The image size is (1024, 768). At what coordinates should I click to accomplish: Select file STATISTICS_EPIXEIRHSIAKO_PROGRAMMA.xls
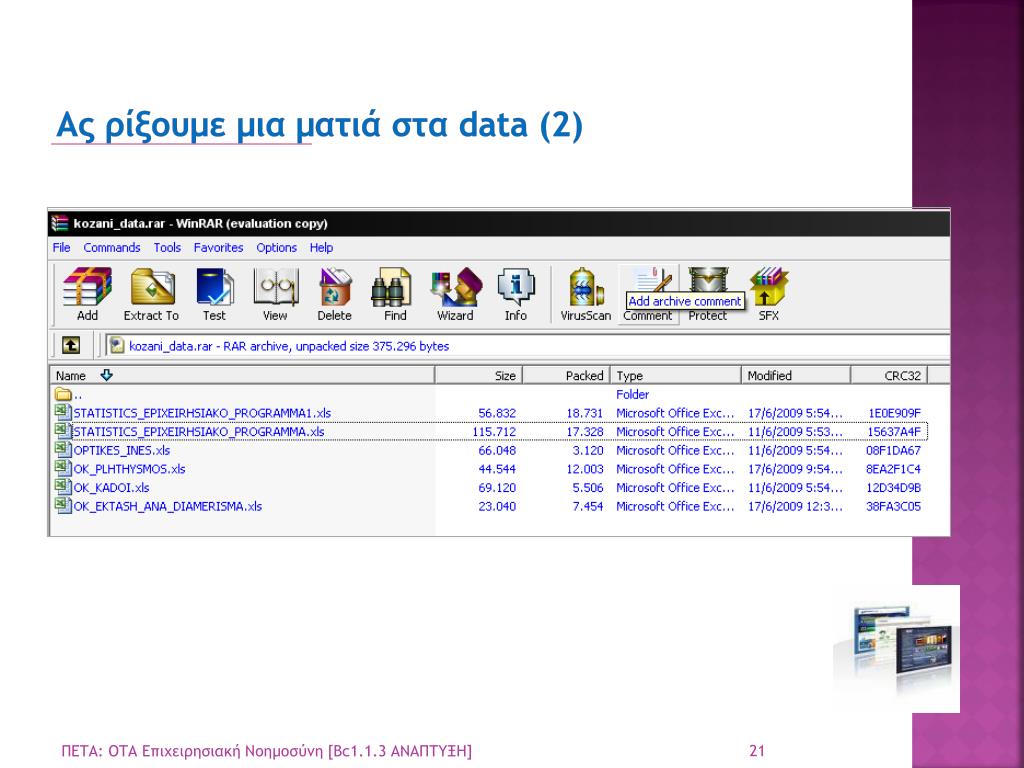coord(199,432)
